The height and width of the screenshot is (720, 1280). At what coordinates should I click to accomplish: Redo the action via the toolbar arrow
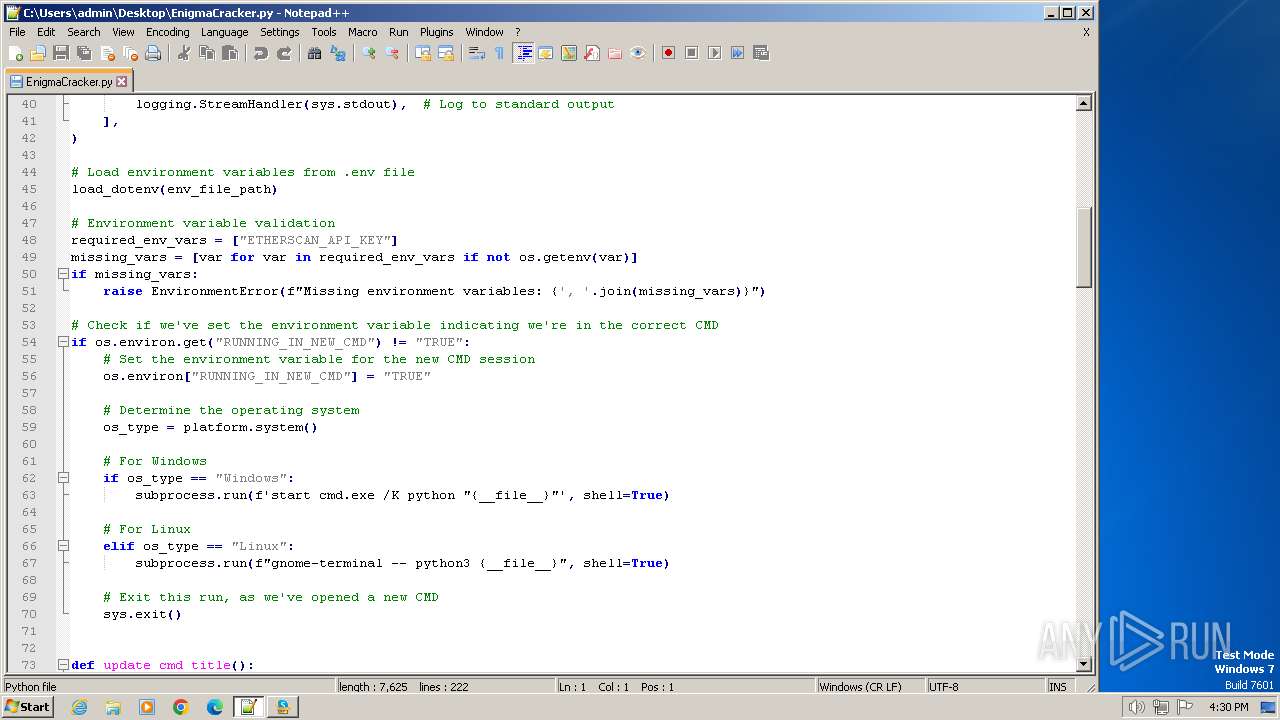[284, 53]
